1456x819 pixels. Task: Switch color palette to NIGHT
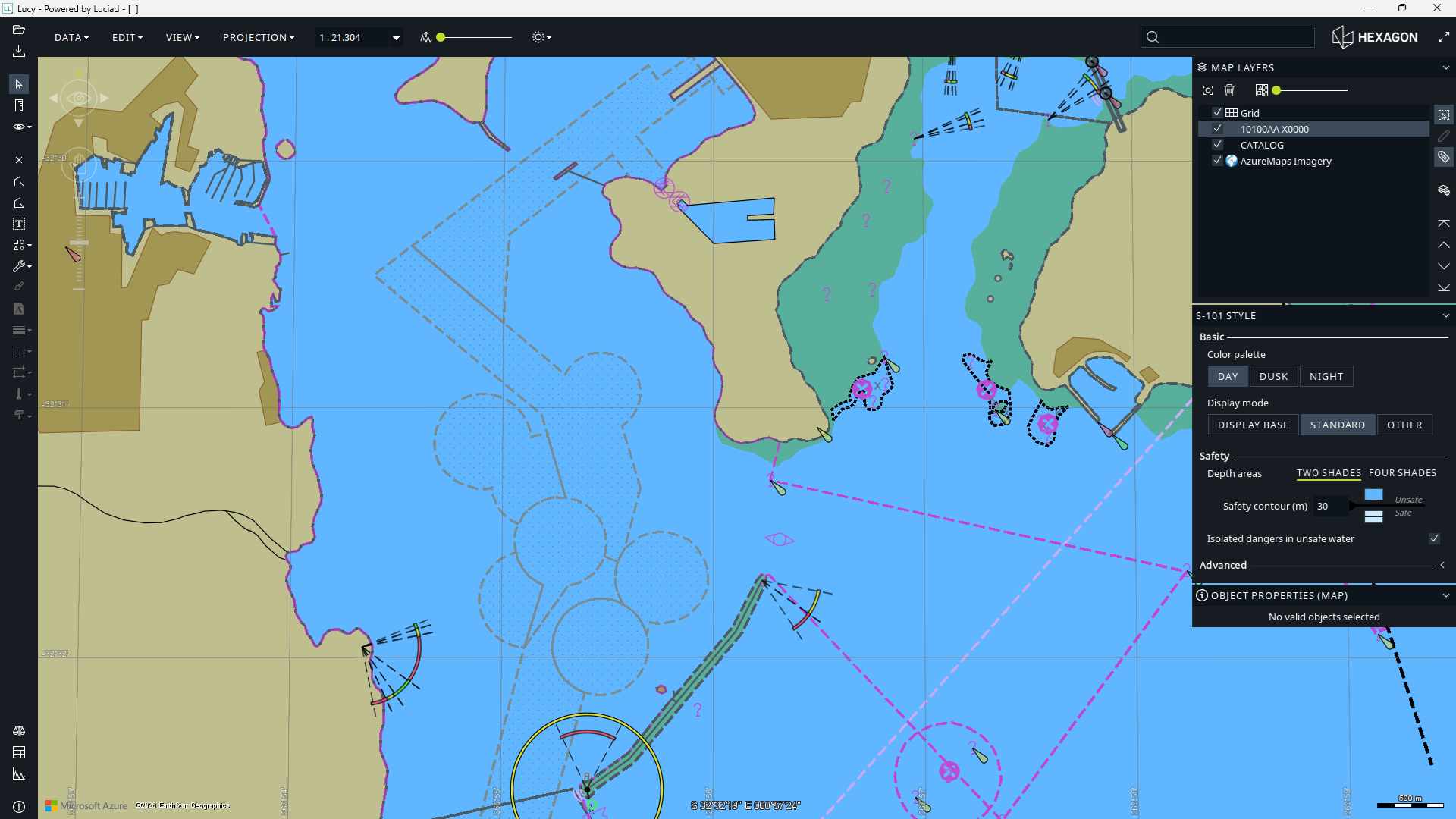click(1326, 376)
